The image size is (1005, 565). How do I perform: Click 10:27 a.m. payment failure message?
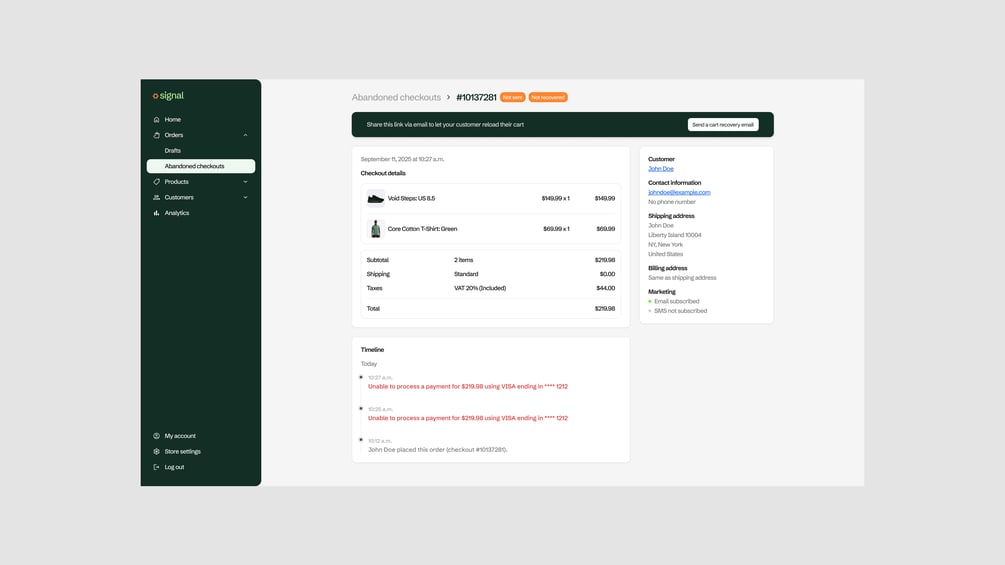[x=468, y=386]
